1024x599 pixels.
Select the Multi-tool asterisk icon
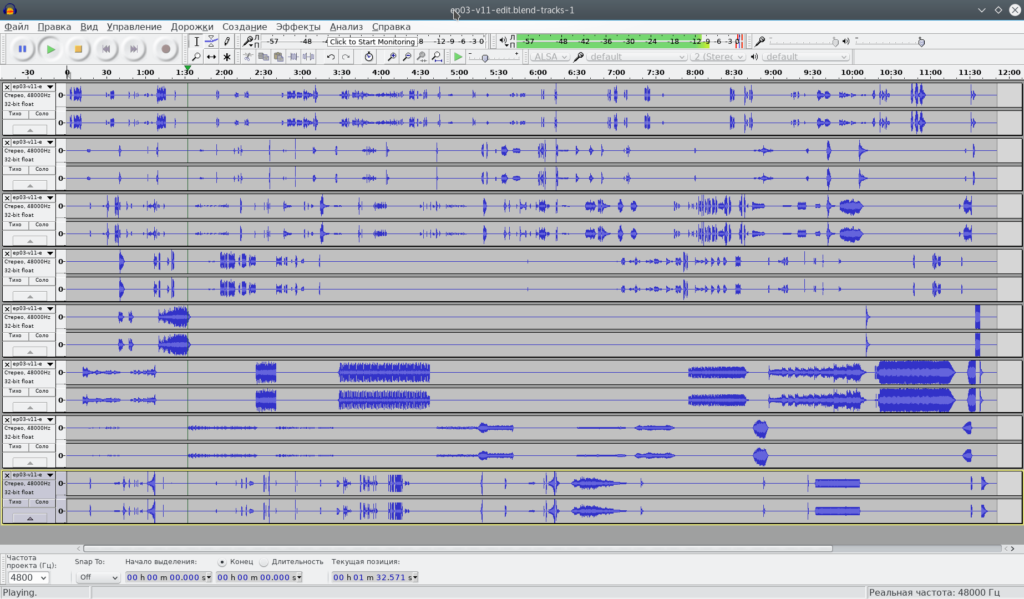227,57
